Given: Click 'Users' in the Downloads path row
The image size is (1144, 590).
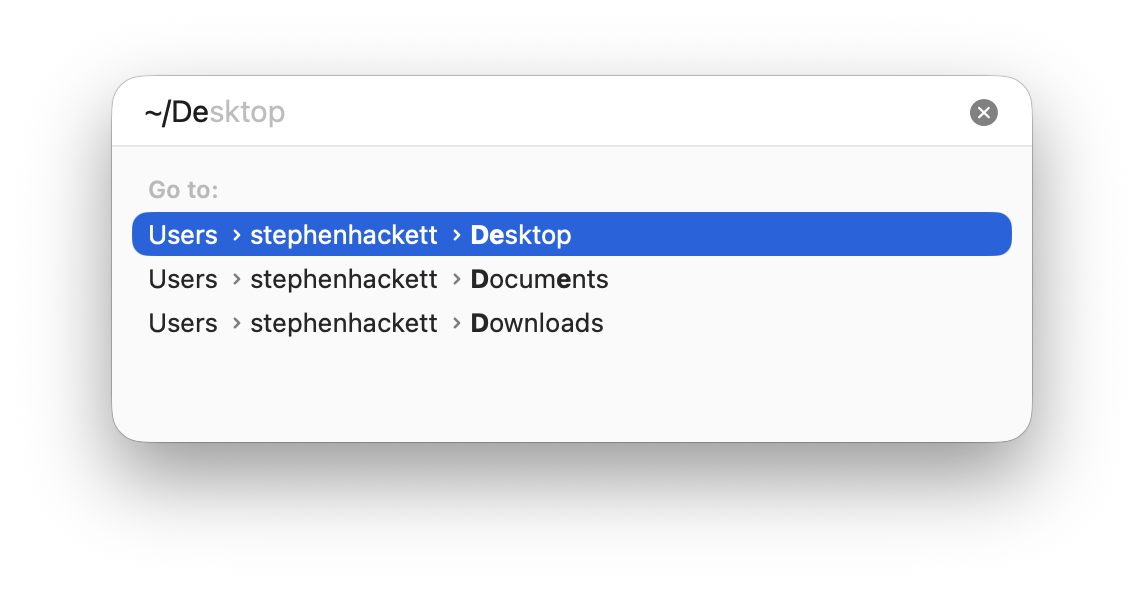Looking at the screenshot, I should click(x=183, y=323).
